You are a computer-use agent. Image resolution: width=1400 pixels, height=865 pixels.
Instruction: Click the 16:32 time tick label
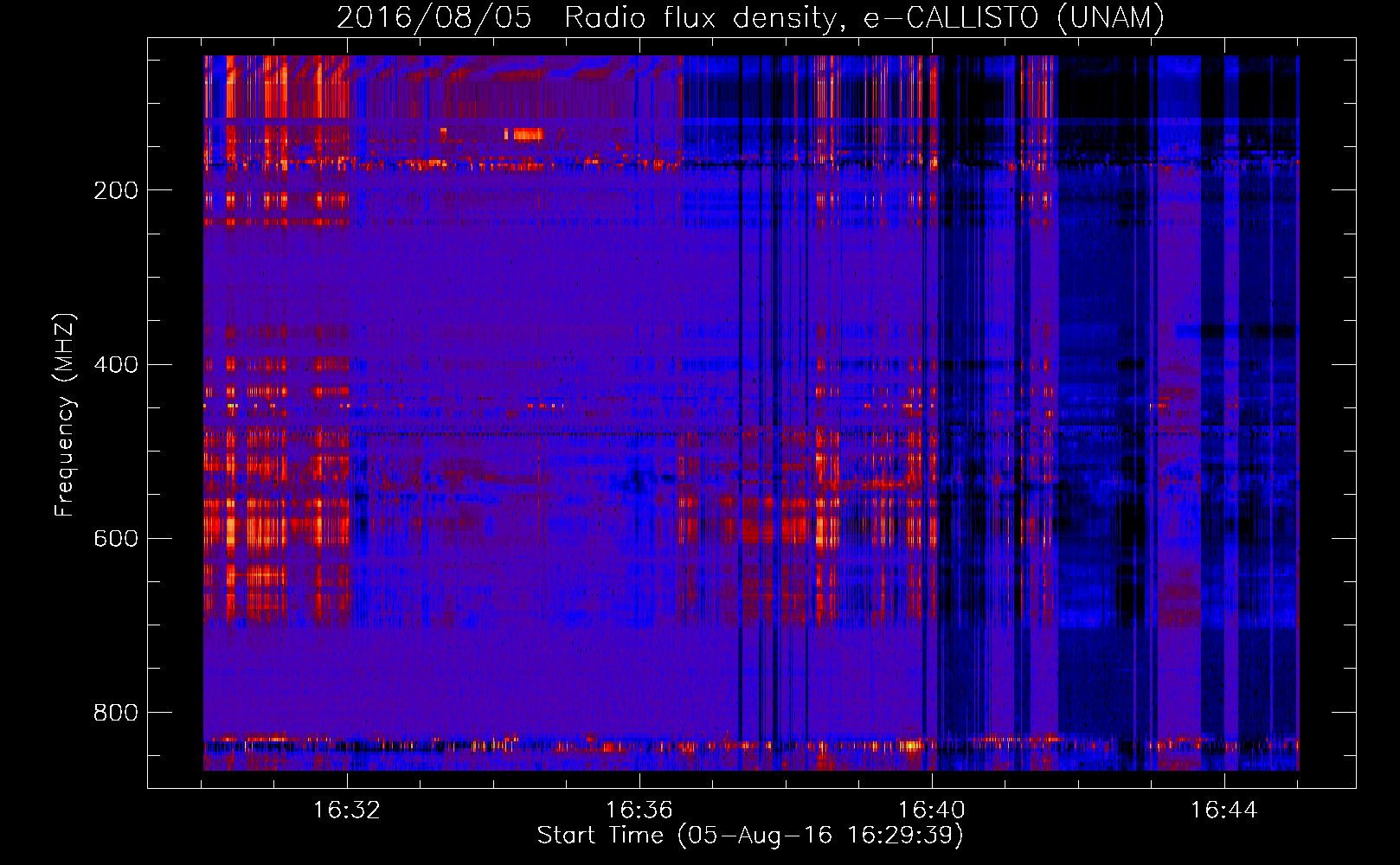coord(347,811)
